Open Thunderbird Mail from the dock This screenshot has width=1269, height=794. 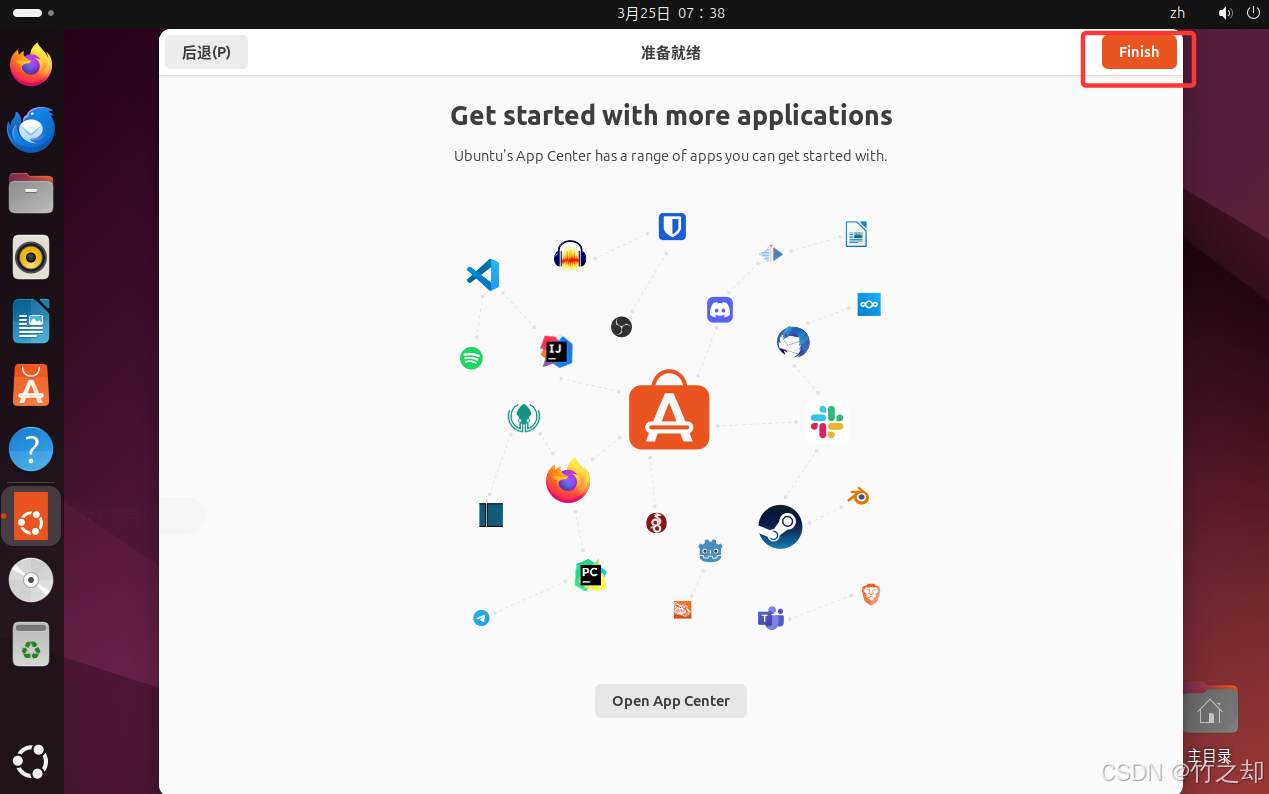click(x=31, y=129)
